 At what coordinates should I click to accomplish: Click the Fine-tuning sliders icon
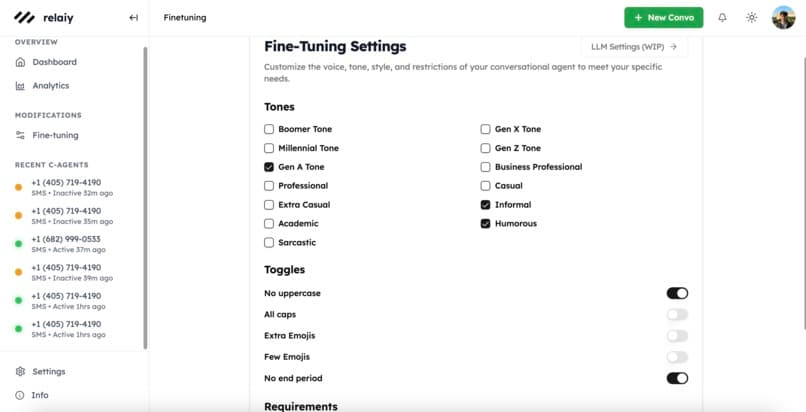pos(21,135)
